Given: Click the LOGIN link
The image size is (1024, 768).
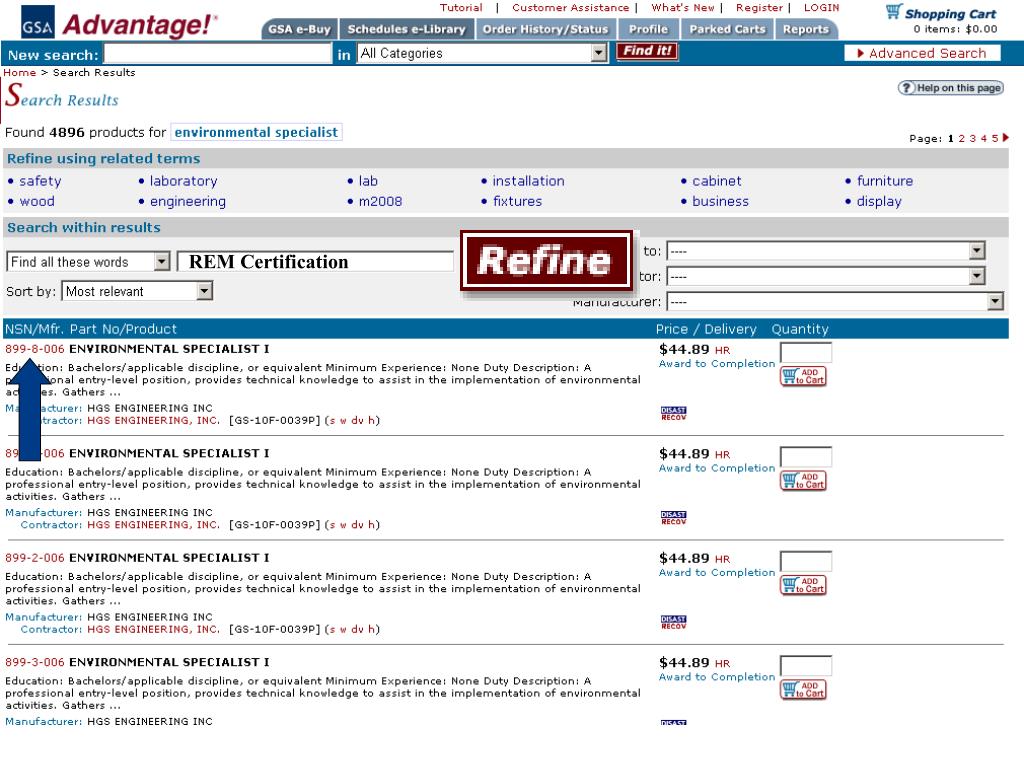Looking at the screenshot, I should 822,8.
